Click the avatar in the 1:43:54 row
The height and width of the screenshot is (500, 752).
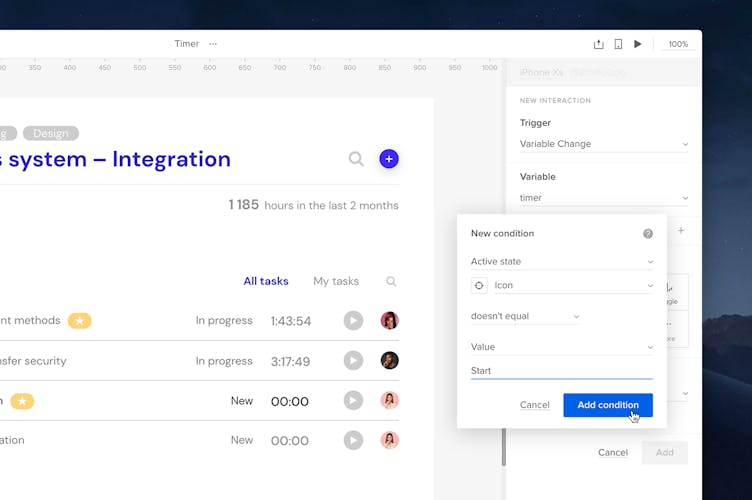pyautogui.click(x=389, y=320)
